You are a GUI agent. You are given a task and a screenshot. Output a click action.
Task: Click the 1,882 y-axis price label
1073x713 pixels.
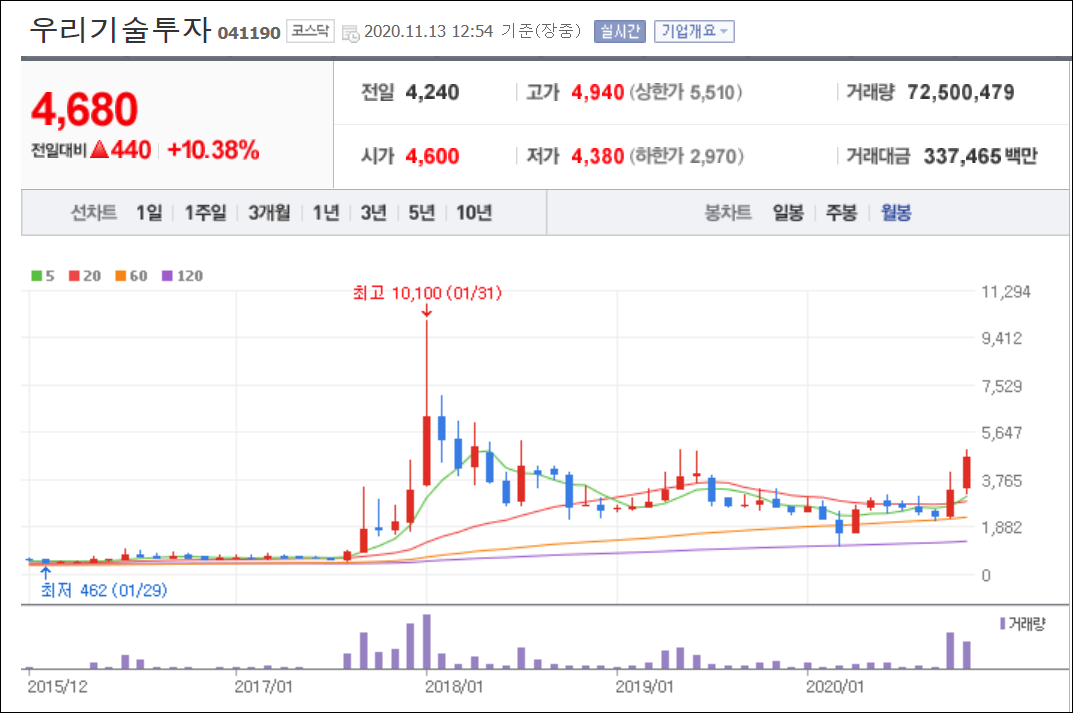[1002, 528]
